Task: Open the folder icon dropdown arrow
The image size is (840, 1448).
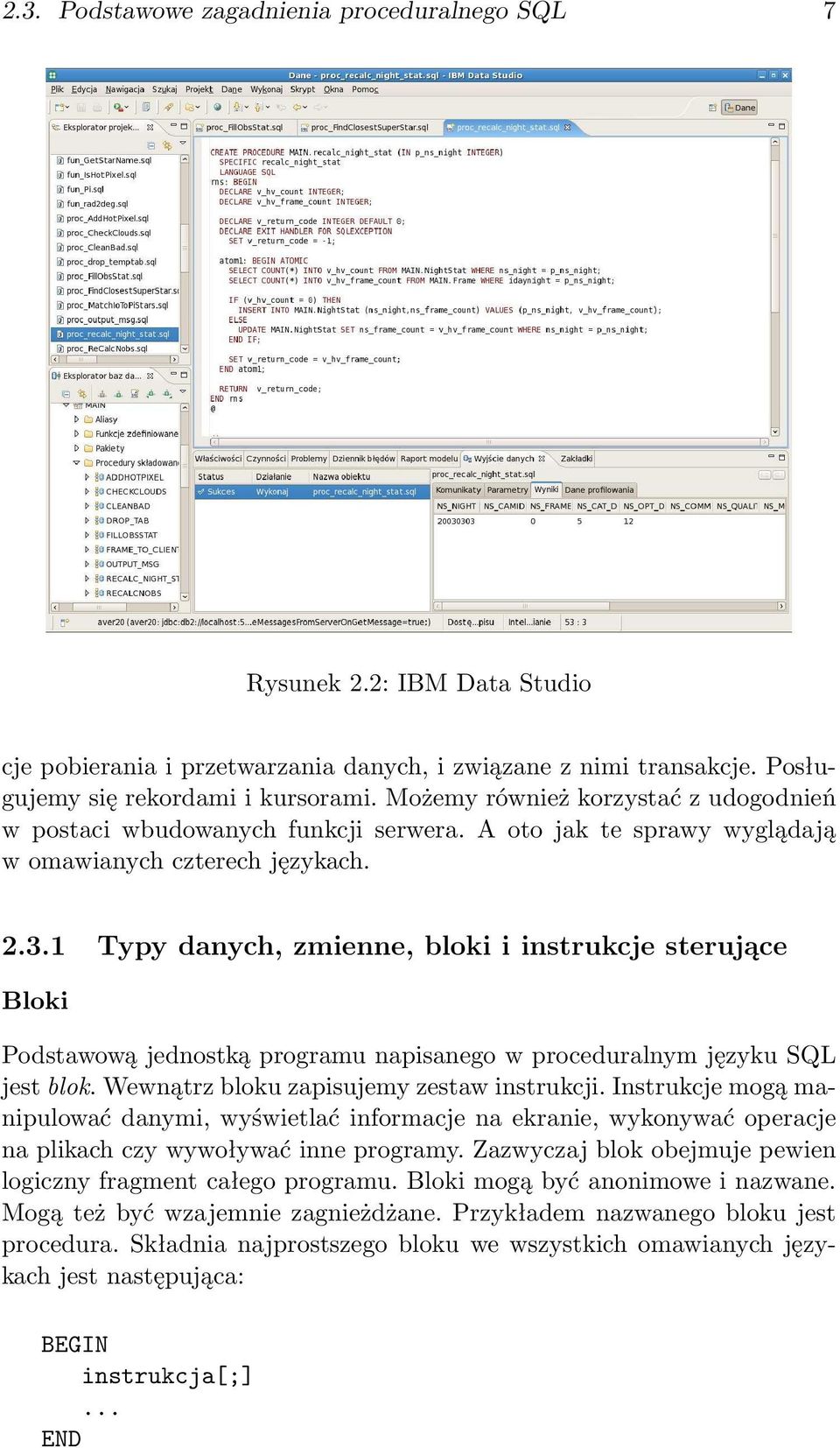Action: click(x=198, y=108)
